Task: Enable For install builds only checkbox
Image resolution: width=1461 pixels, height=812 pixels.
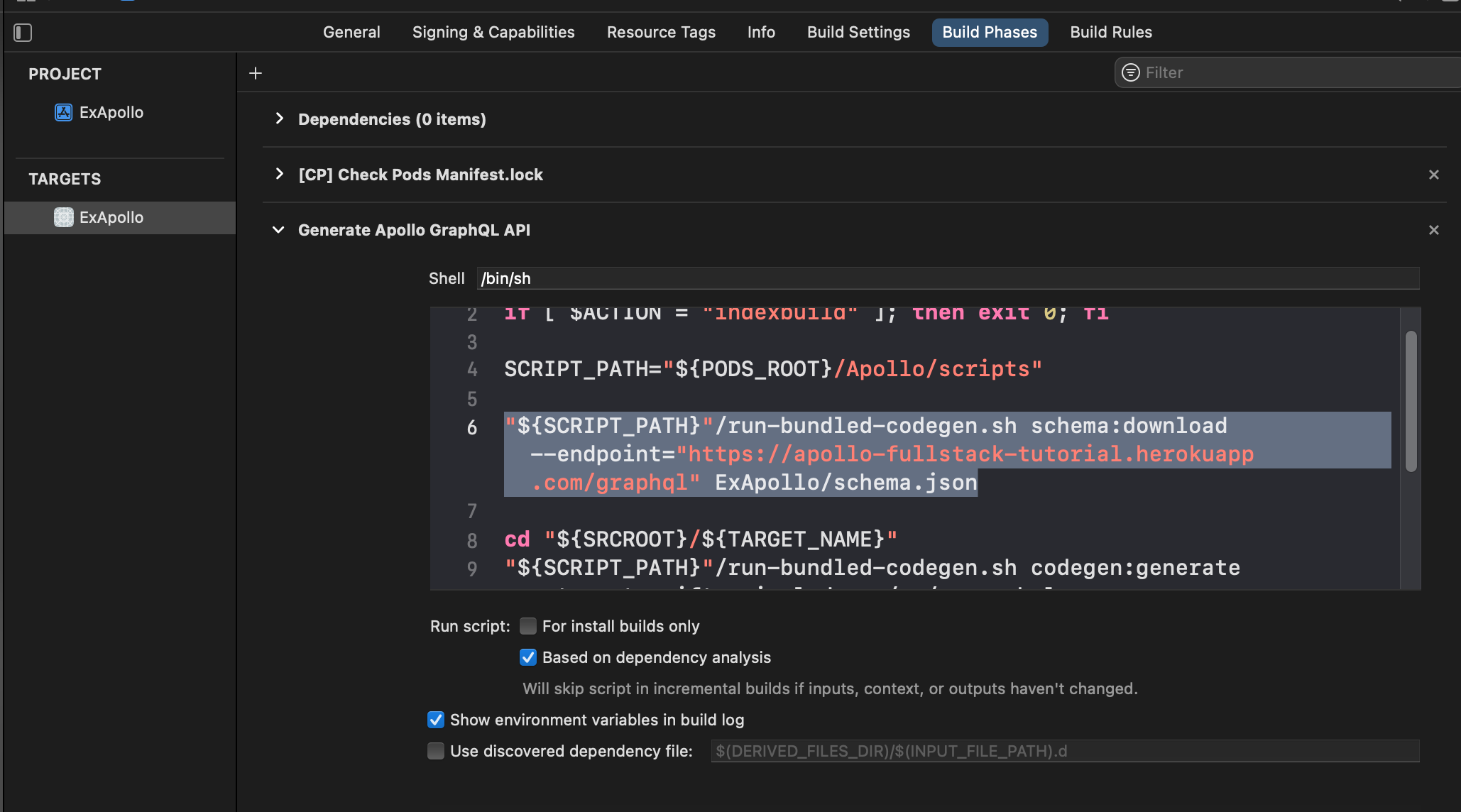Action: [x=527, y=626]
